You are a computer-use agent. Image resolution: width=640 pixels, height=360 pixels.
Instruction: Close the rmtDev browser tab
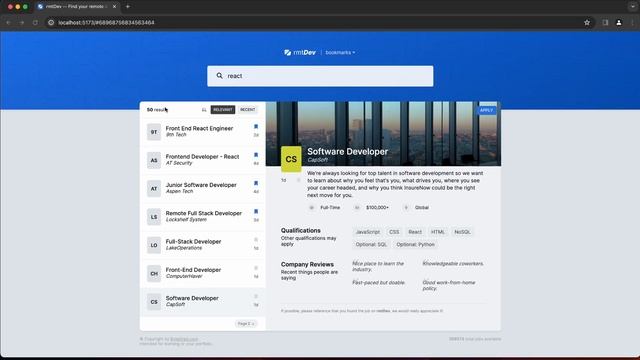coord(114,7)
